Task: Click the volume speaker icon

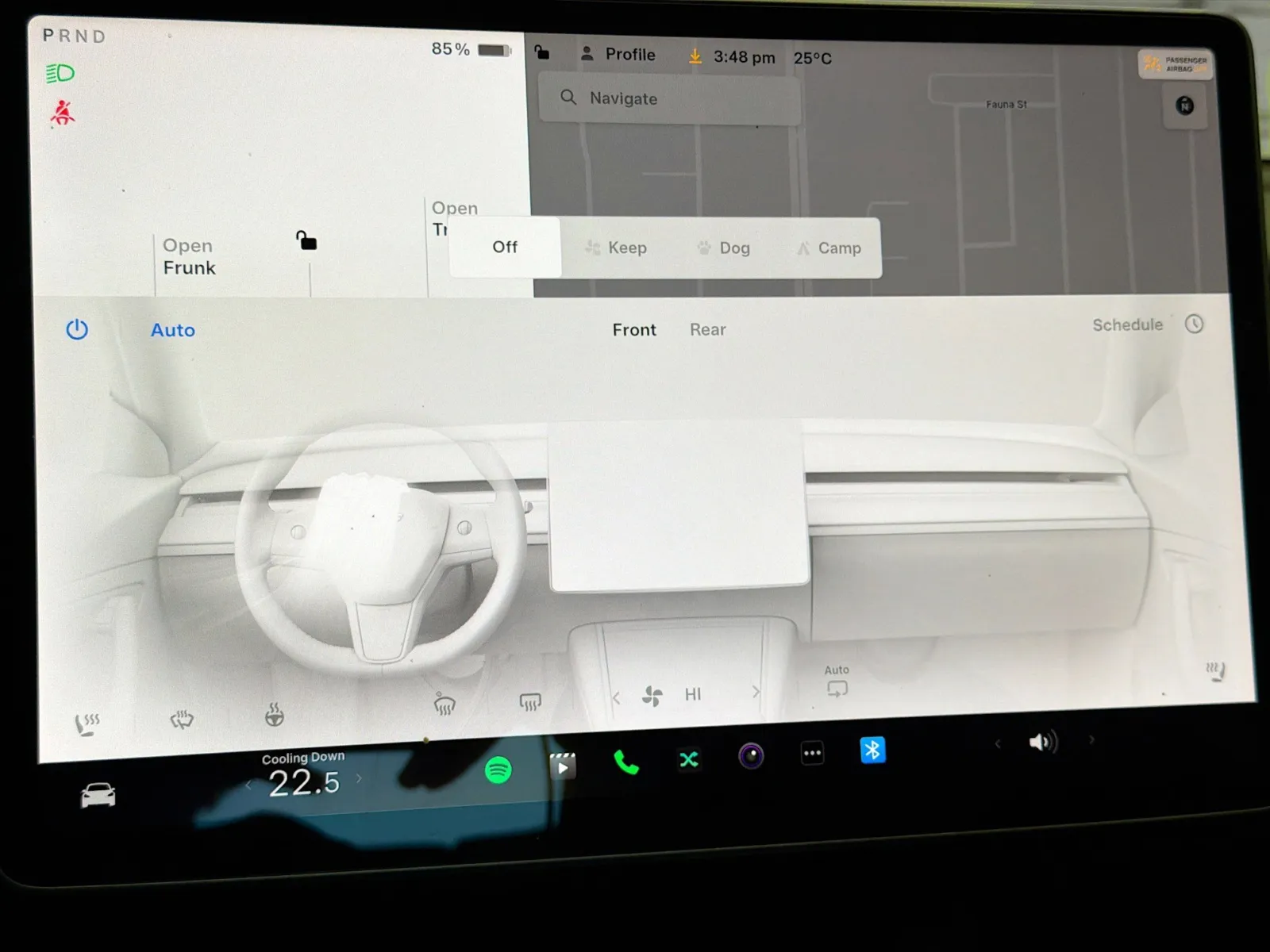Action: pos(1042,743)
